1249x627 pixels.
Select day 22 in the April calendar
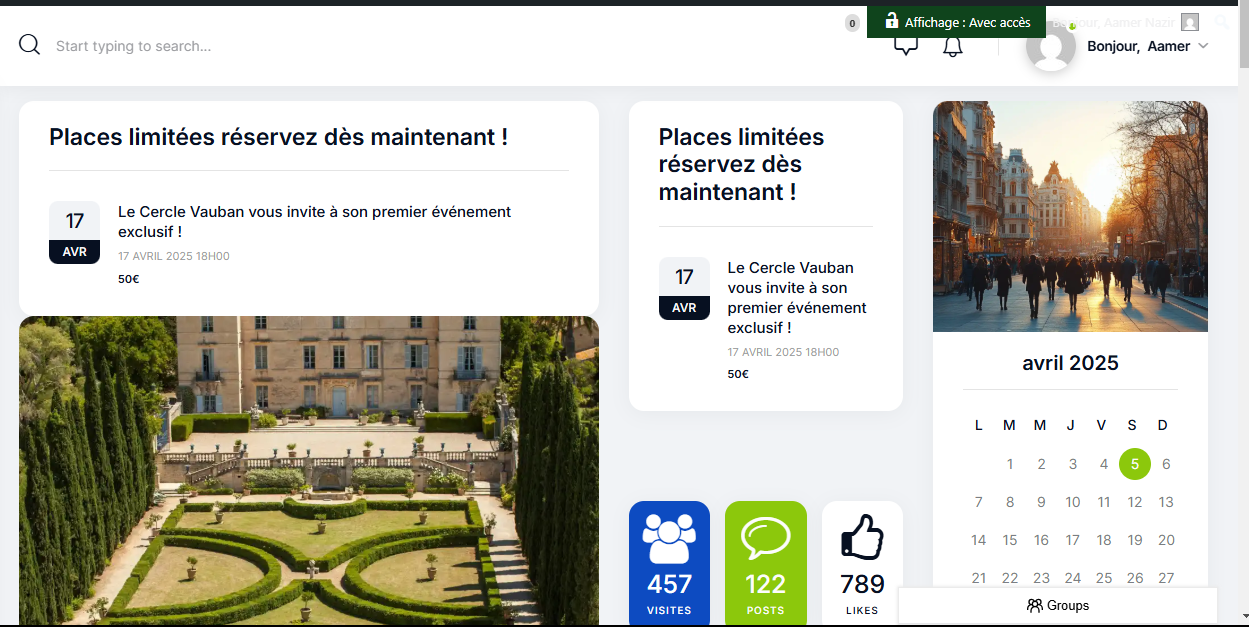pos(1010,578)
